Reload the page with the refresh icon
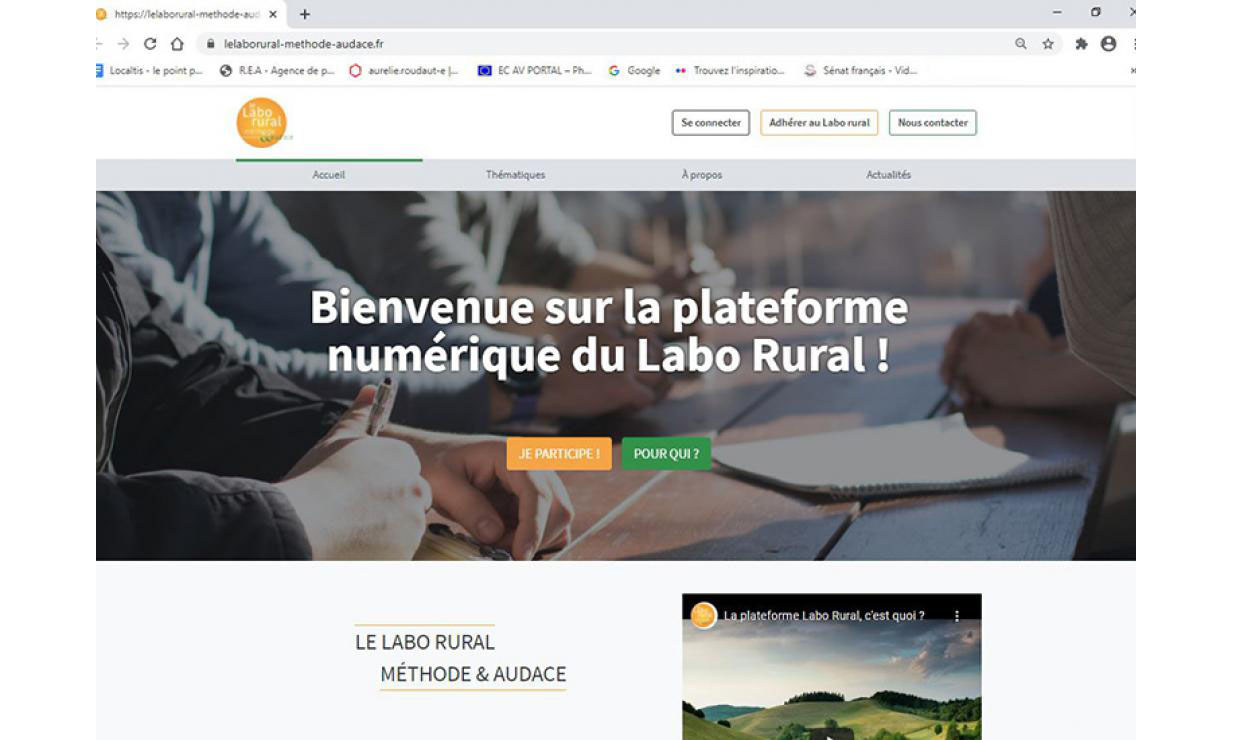The image size is (1233, 740). (x=150, y=44)
